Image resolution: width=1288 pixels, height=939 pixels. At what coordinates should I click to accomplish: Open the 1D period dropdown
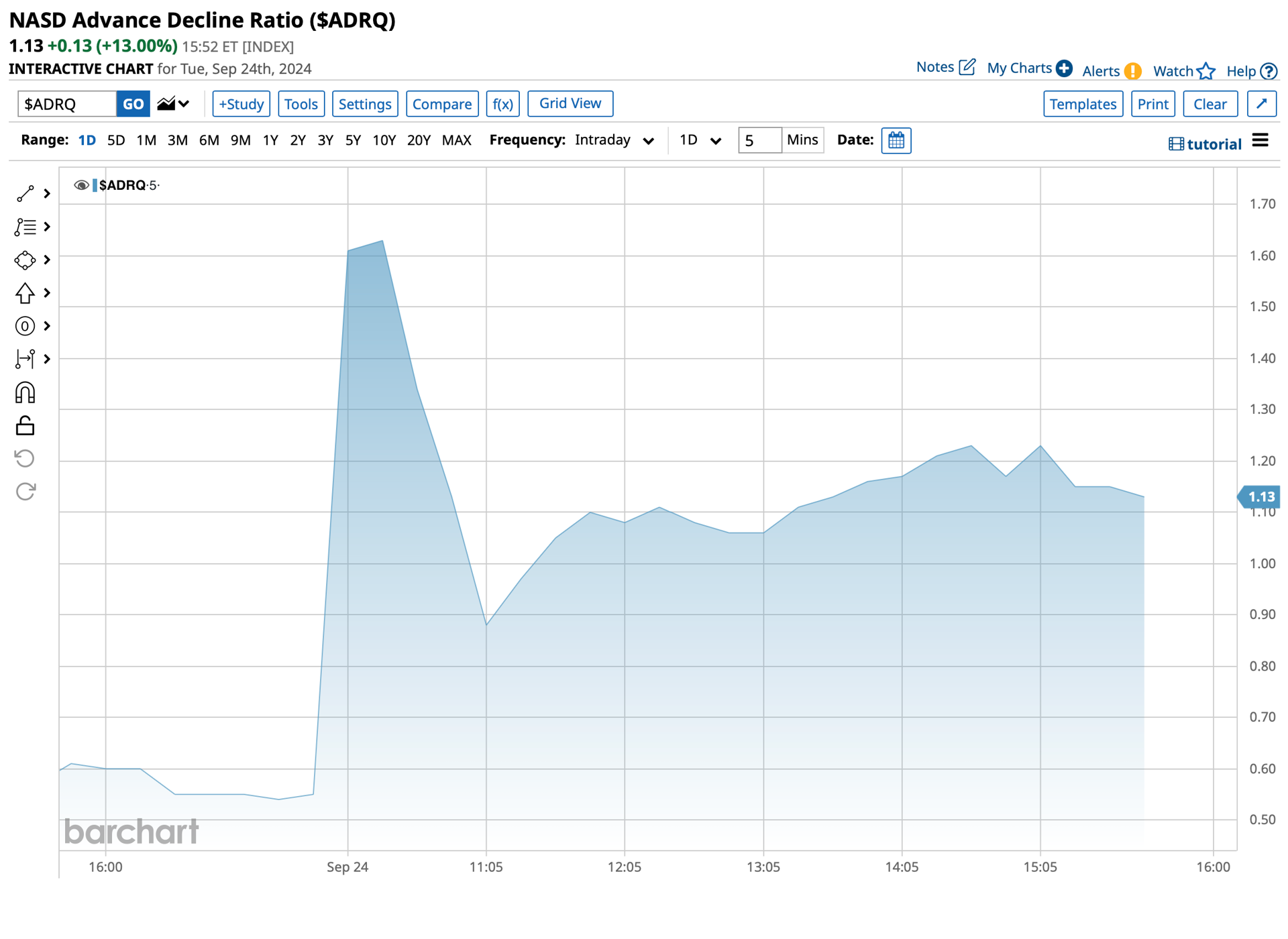(700, 140)
